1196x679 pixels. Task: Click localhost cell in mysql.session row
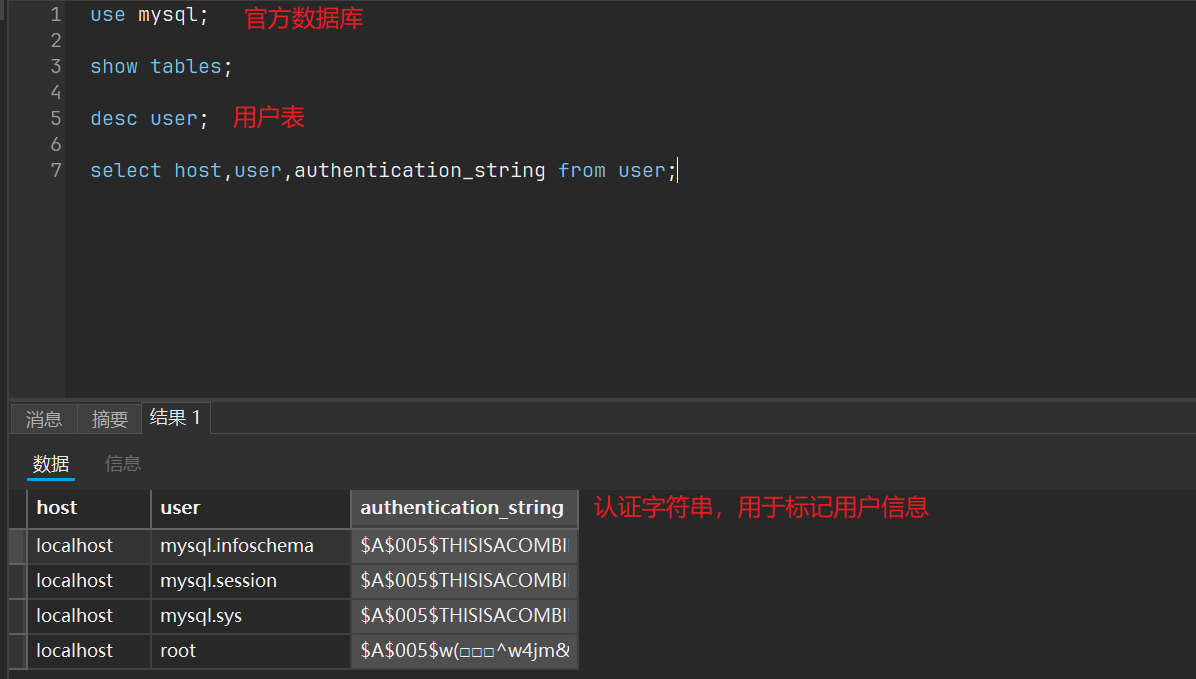pyautogui.click(x=88, y=581)
